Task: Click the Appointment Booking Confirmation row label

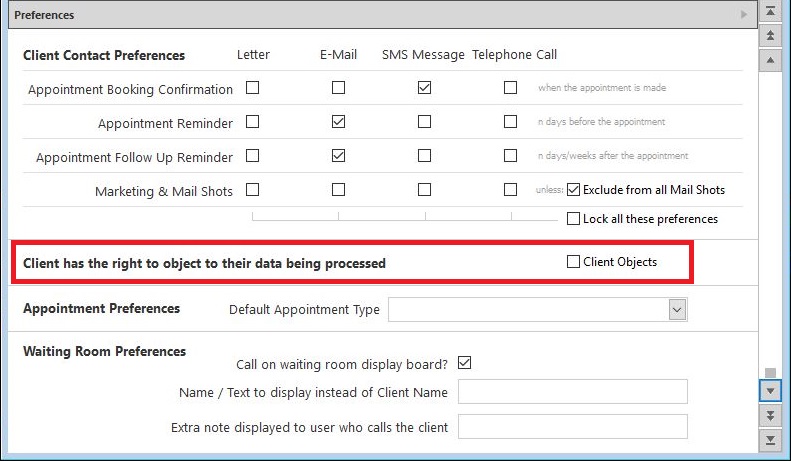Action: (x=130, y=89)
